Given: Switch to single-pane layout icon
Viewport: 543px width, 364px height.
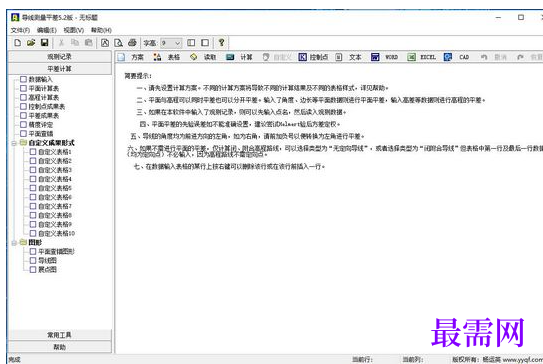Looking at the screenshot, I should pos(205,43).
